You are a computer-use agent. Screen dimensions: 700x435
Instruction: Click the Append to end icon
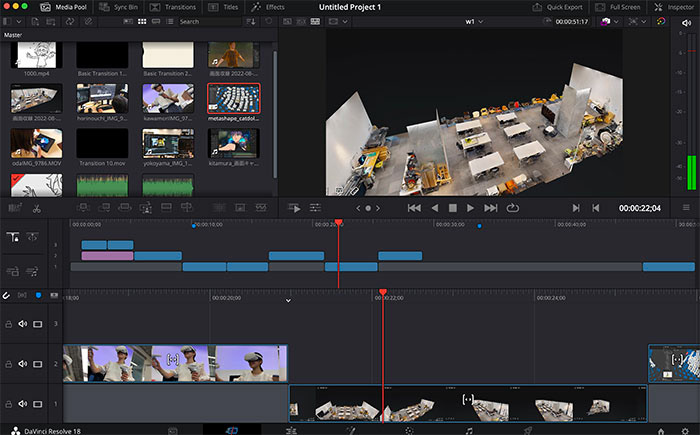tap(104, 207)
